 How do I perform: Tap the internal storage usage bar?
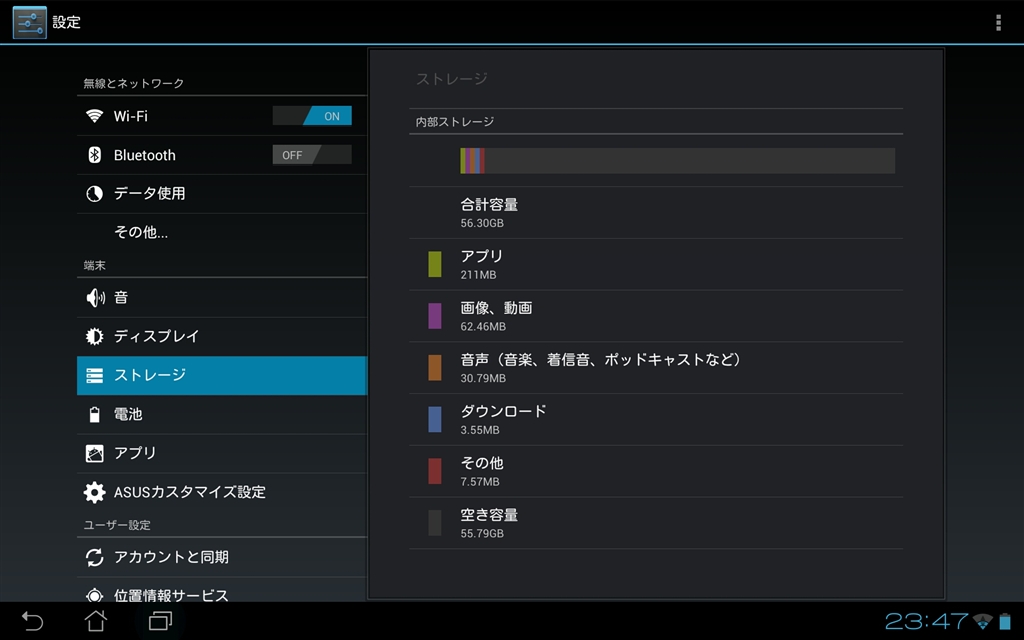tap(677, 161)
